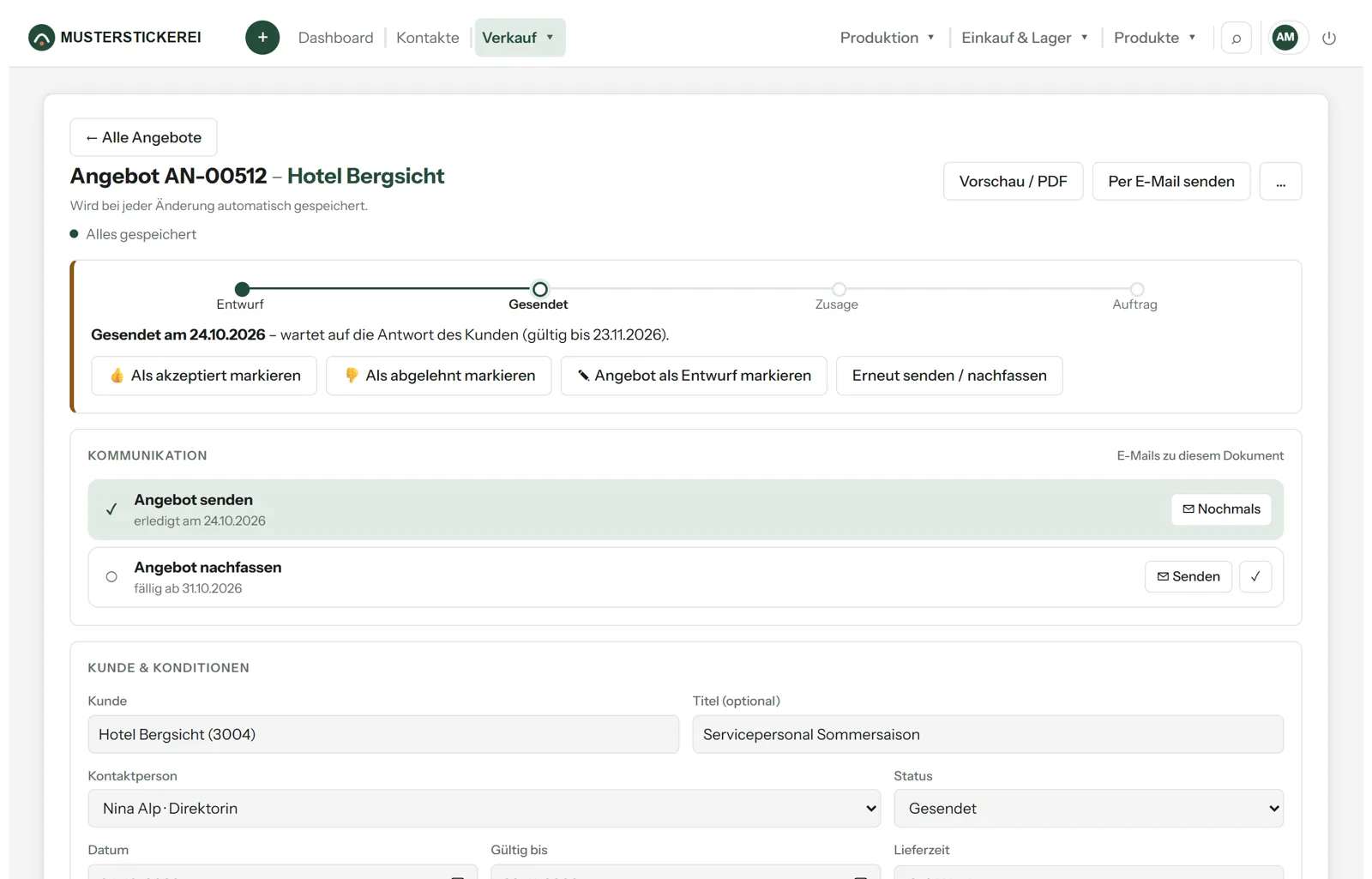Click the Zusage step circle
Viewport: 1372px width, 879px height.
point(839,289)
